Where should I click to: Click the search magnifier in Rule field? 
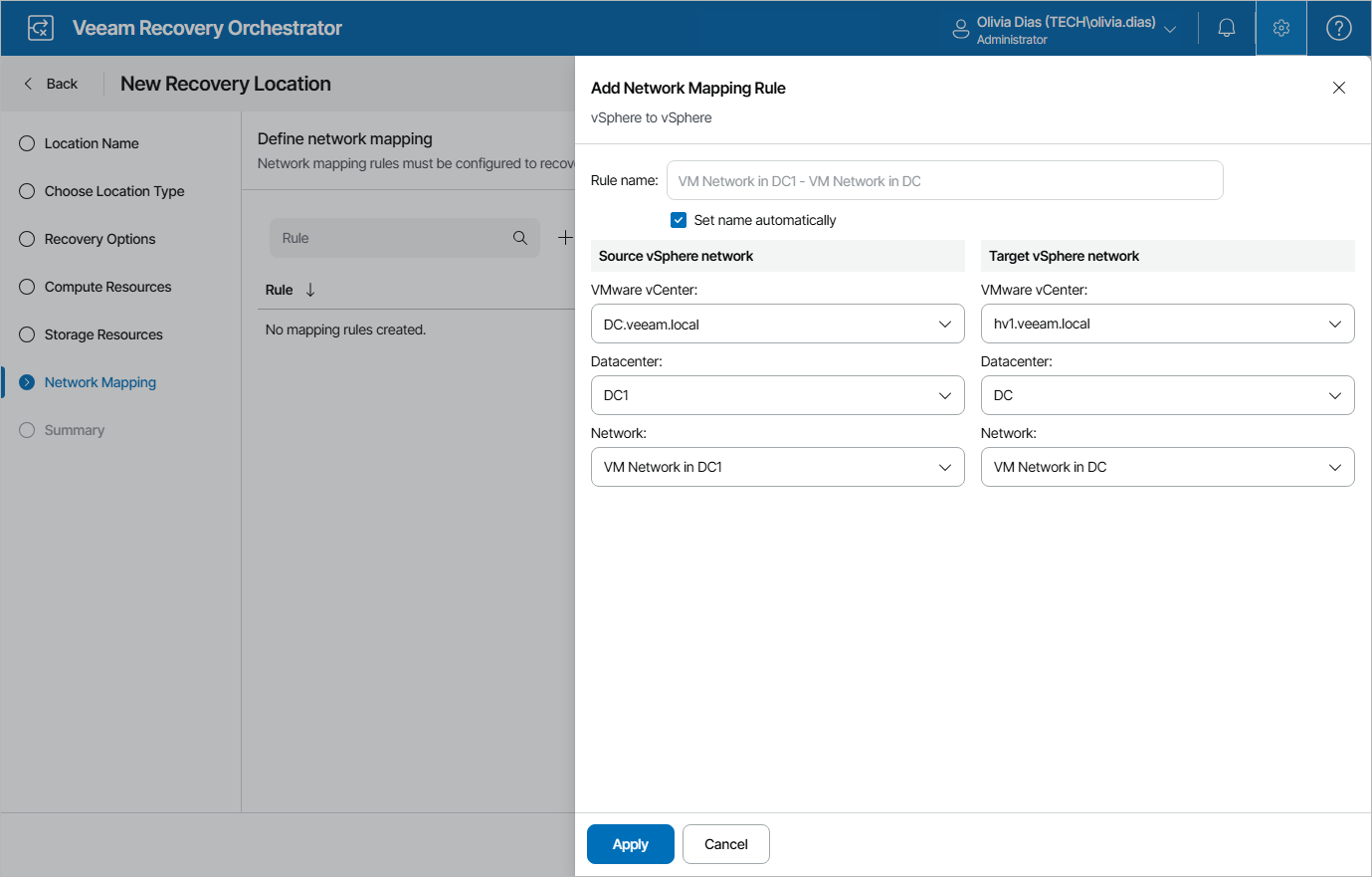(520, 238)
